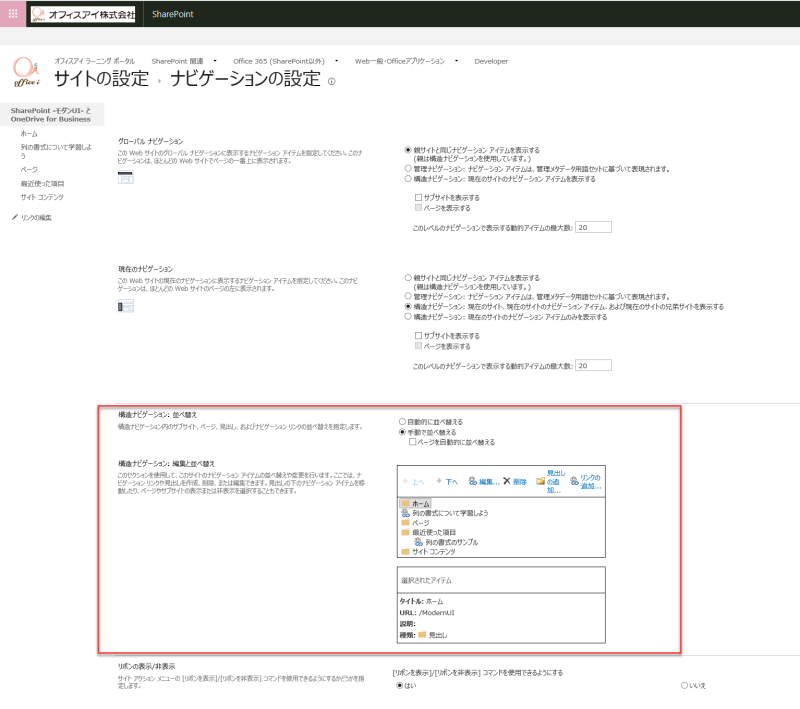The image size is (800, 709).
Task: Open サイト コンテンツ link in left sidebar
Action: click(x=42, y=197)
